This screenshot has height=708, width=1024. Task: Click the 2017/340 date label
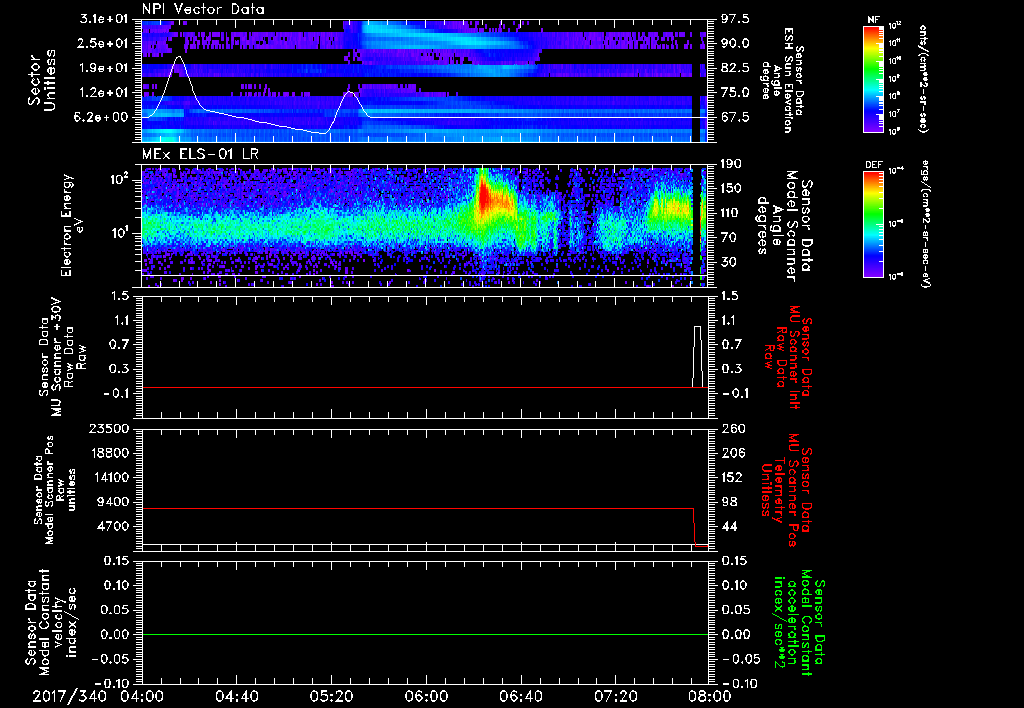69,696
